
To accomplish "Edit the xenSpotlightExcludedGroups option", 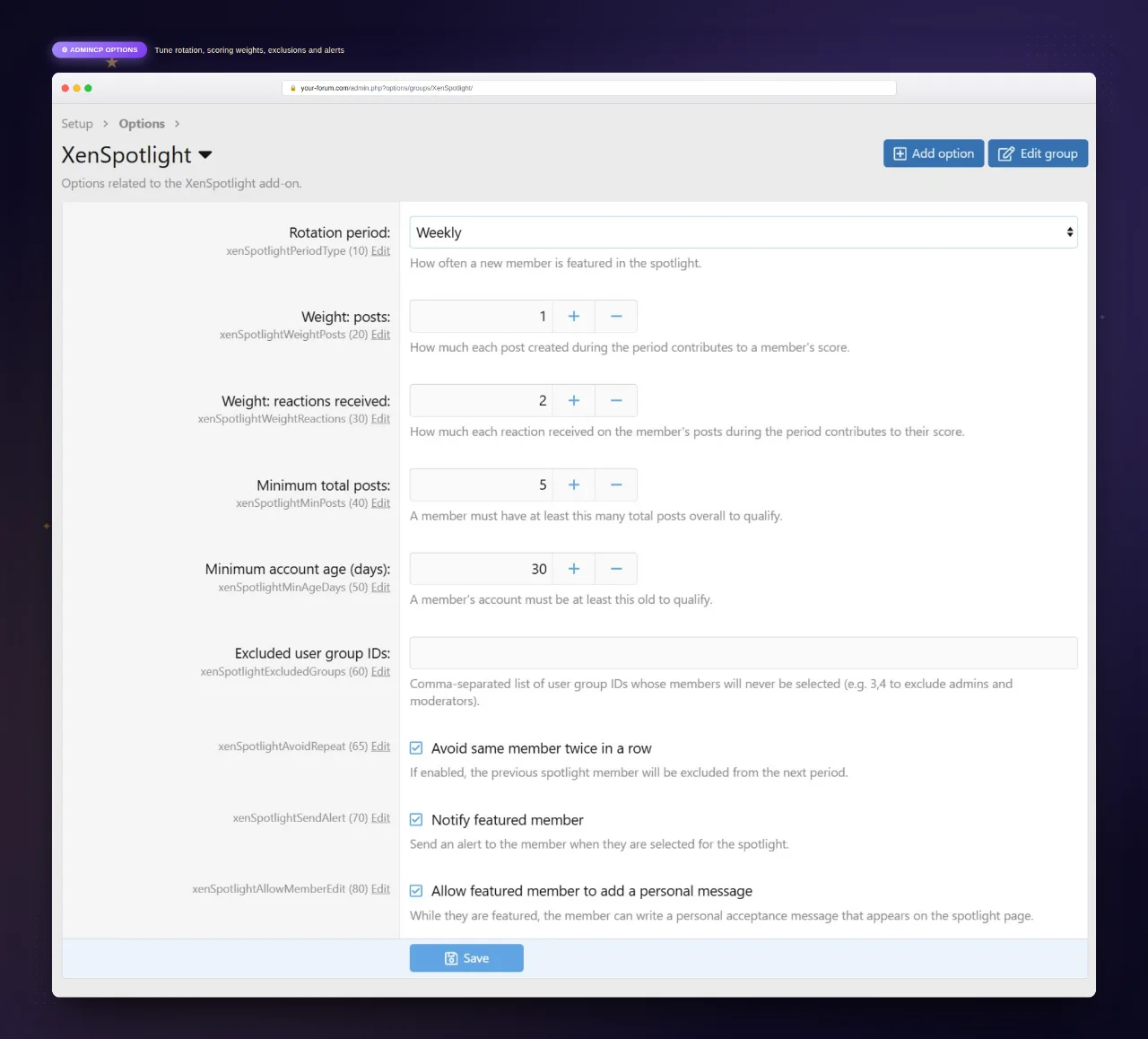I will tap(380, 672).
